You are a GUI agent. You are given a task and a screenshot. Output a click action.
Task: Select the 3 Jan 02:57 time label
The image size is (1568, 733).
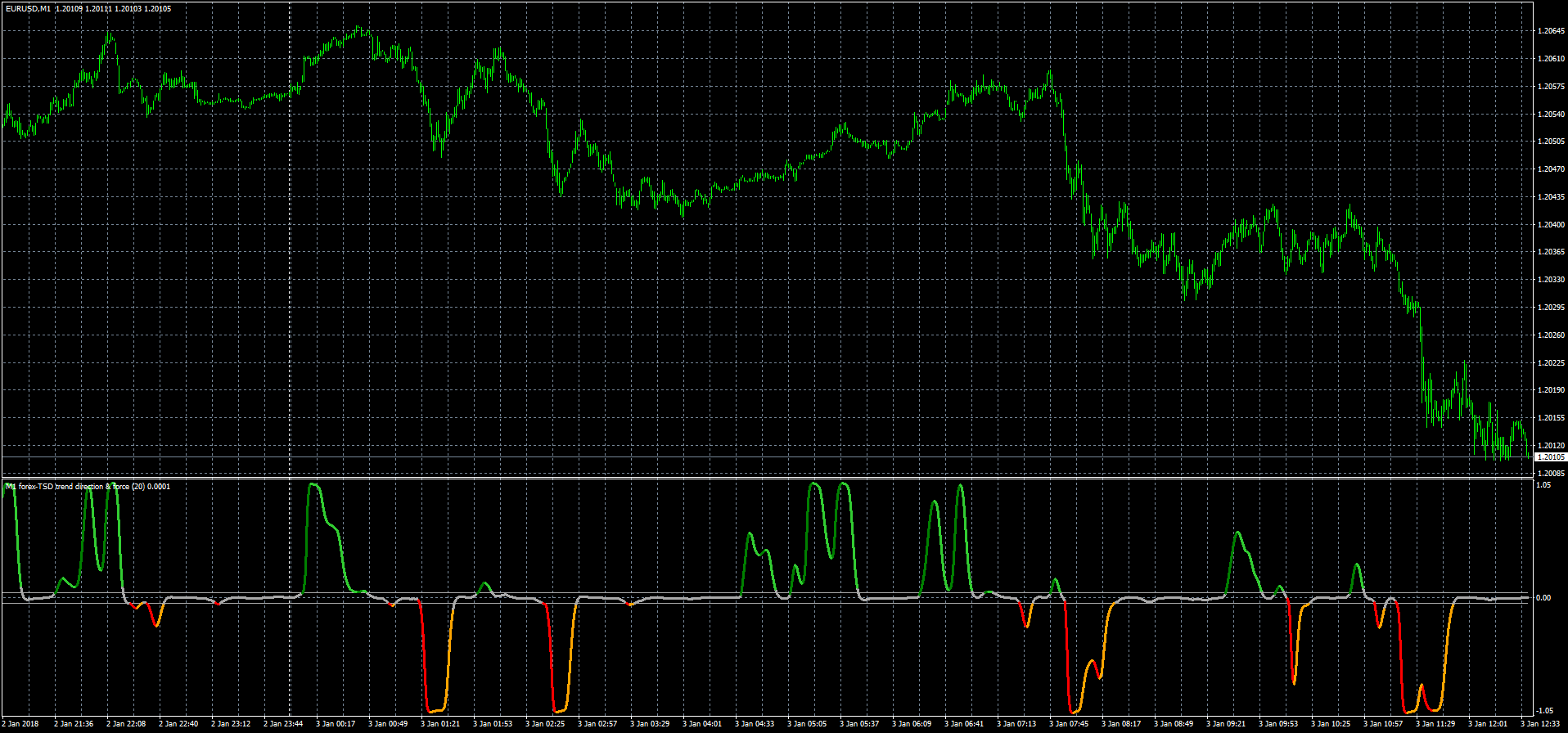pyautogui.click(x=597, y=724)
